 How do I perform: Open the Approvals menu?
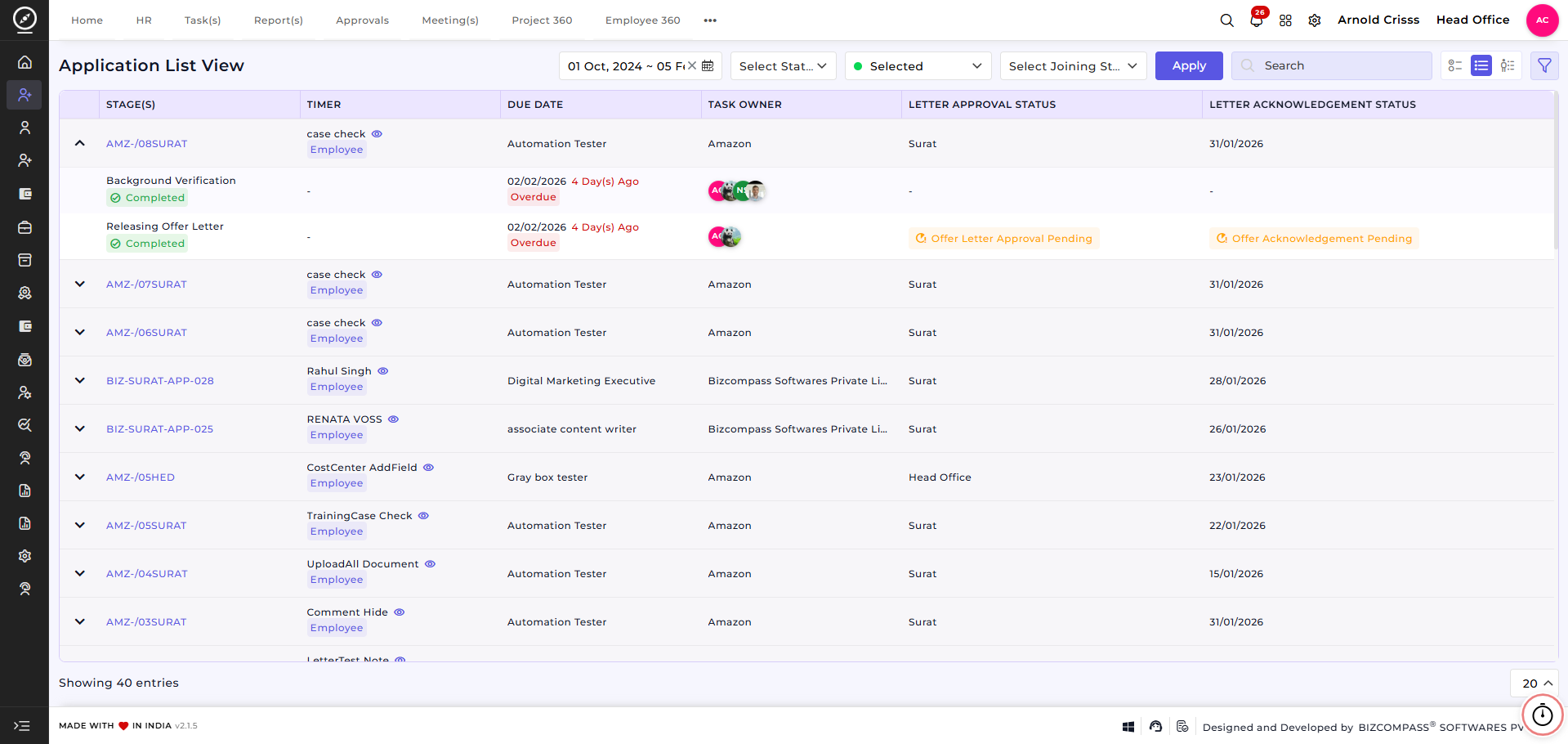click(362, 20)
